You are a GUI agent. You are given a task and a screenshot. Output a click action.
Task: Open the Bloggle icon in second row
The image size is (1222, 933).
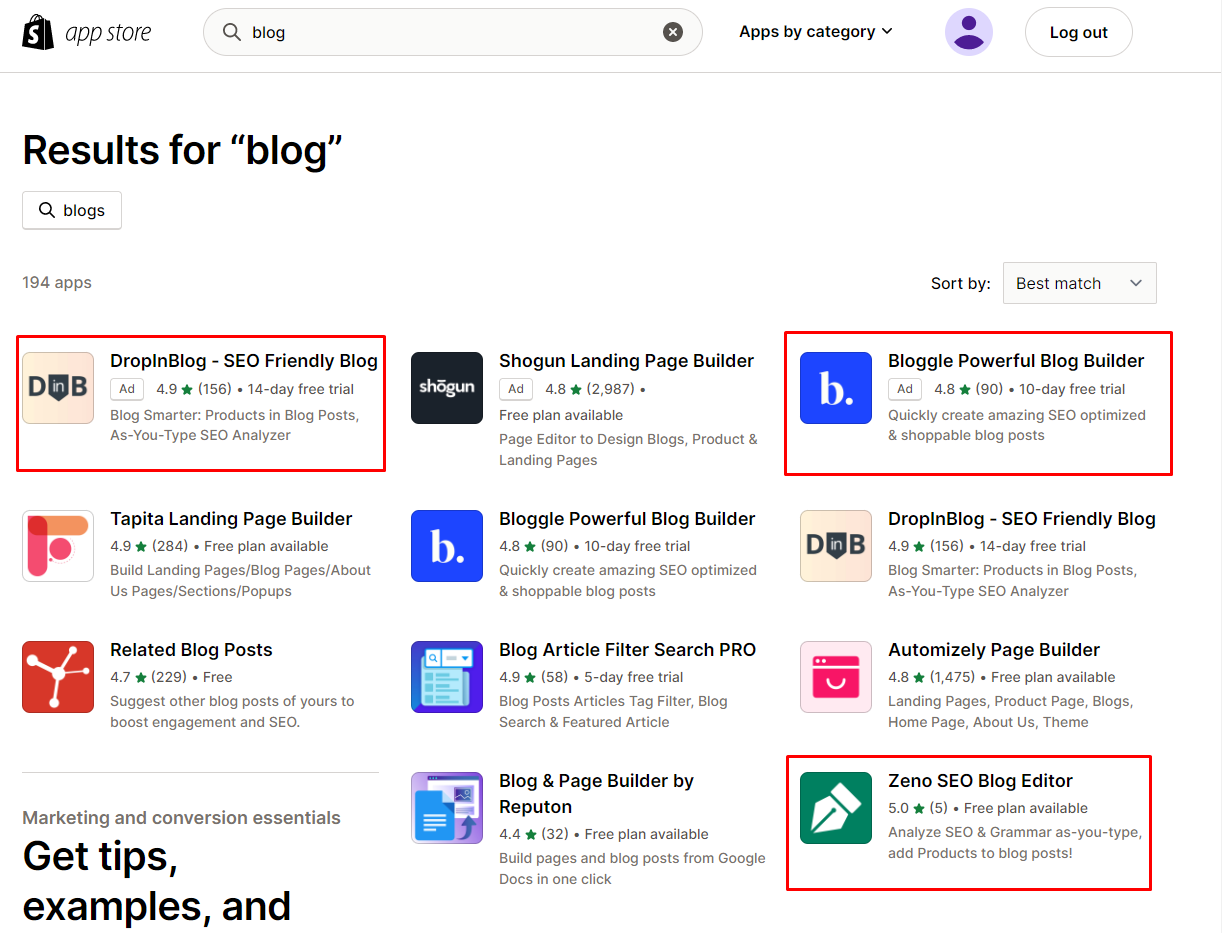(x=447, y=546)
